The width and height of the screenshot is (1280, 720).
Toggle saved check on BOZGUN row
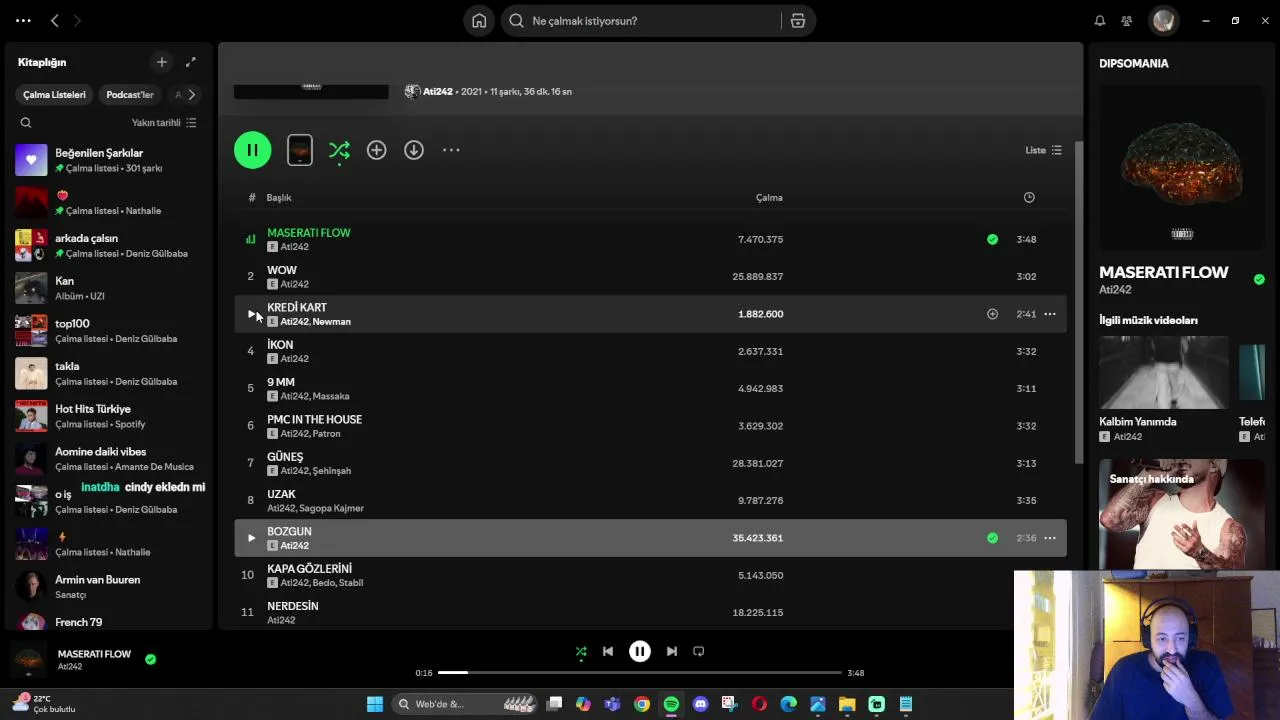[992, 538]
